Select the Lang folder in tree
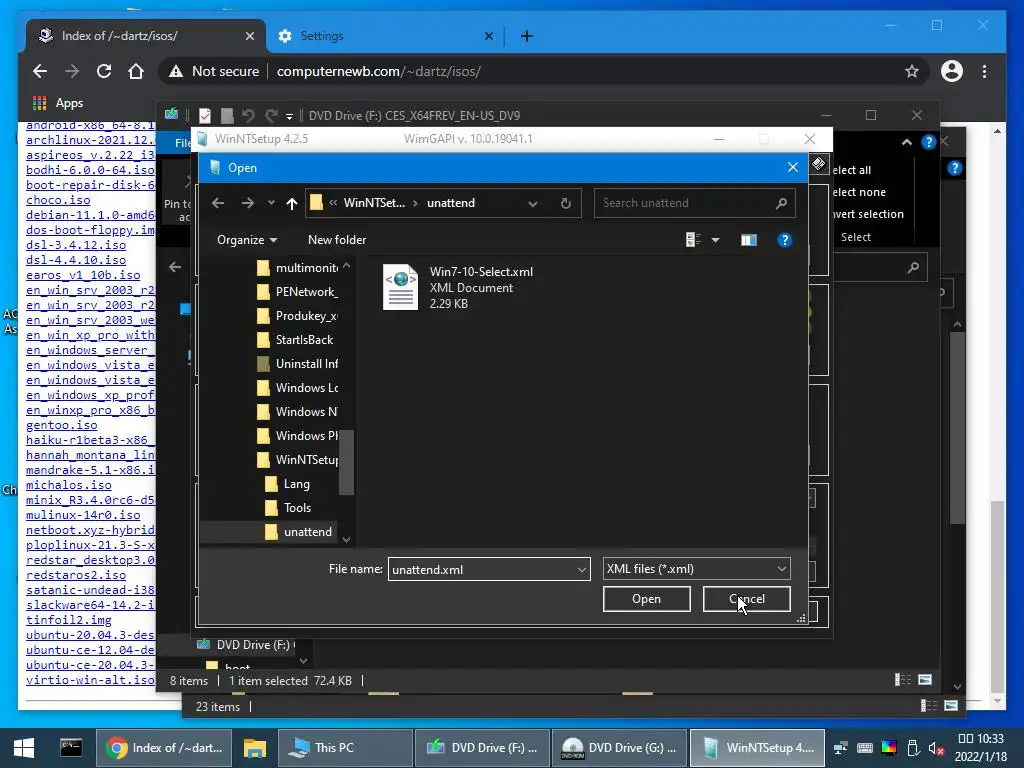 (x=287, y=484)
